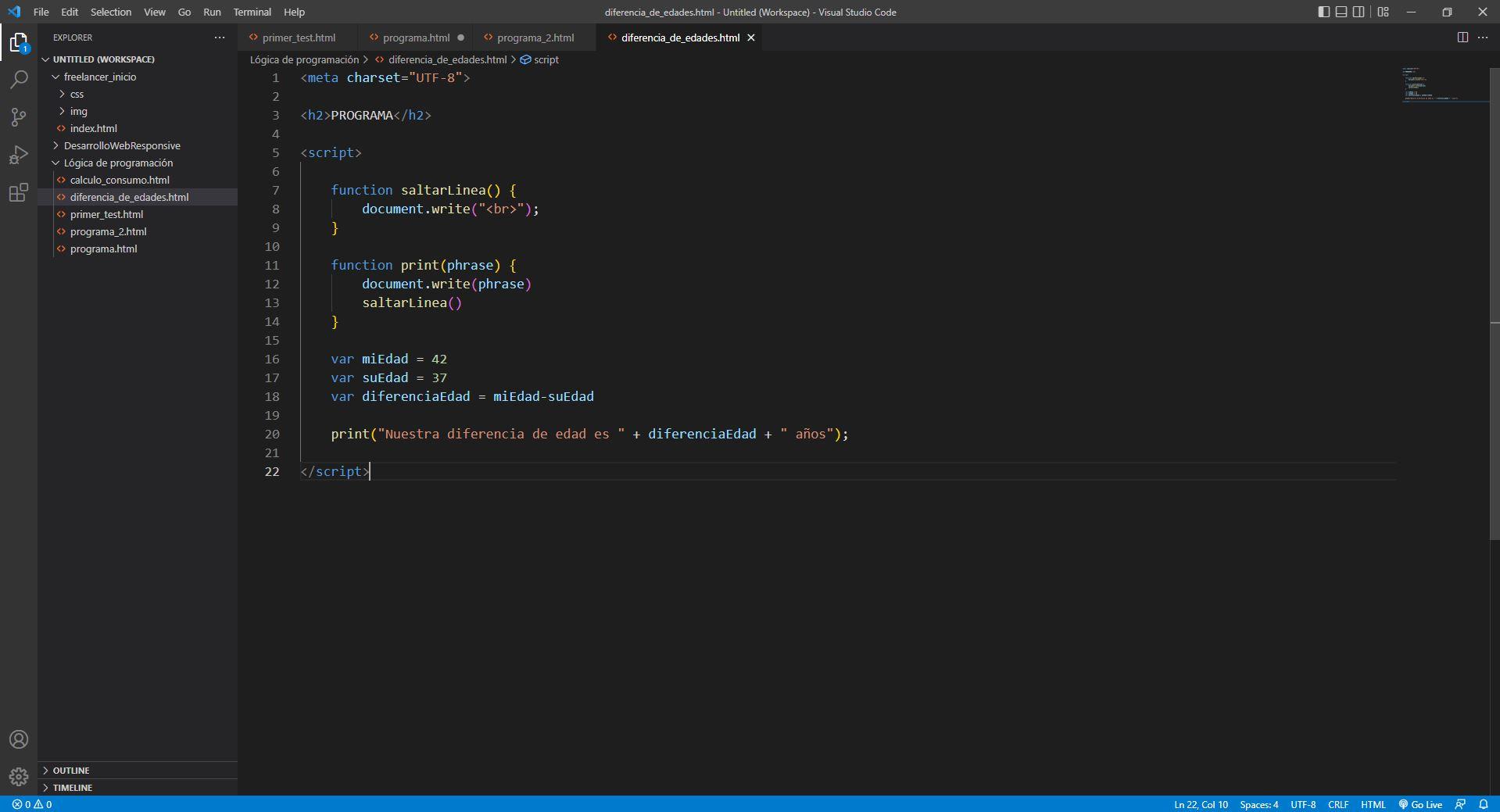The height and width of the screenshot is (812, 1500).
Task: Open the Manage gear icon
Action: [19, 777]
